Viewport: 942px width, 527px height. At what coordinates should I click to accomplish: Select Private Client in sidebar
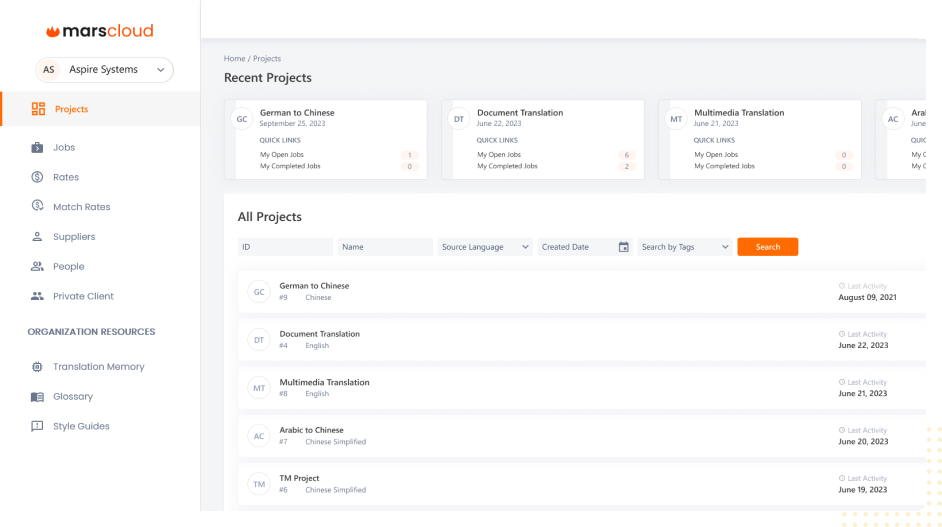coord(83,296)
